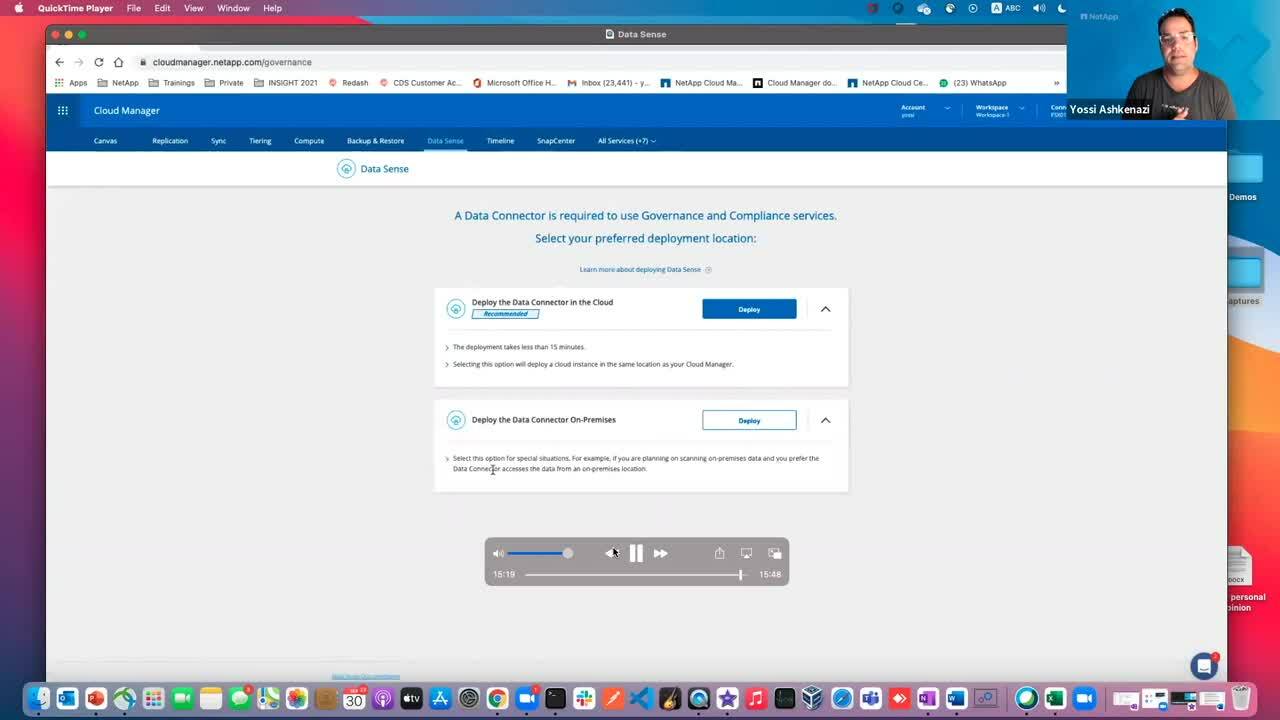The width and height of the screenshot is (1280, 720).
Task: Open Finder from the Dock
Action: pyautogui.click(x=38, y=698)
